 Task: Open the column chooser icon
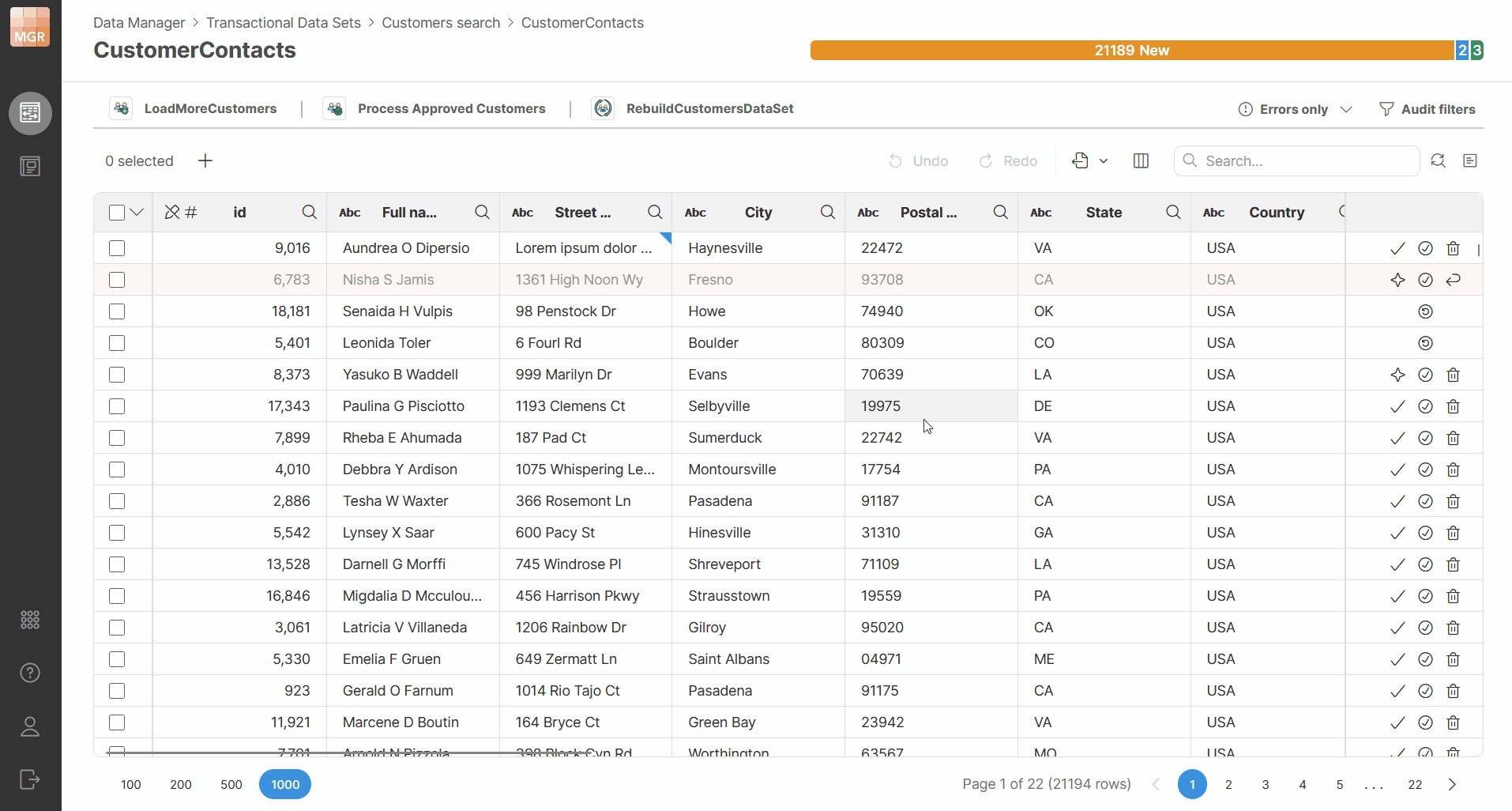pos(1141,161)
